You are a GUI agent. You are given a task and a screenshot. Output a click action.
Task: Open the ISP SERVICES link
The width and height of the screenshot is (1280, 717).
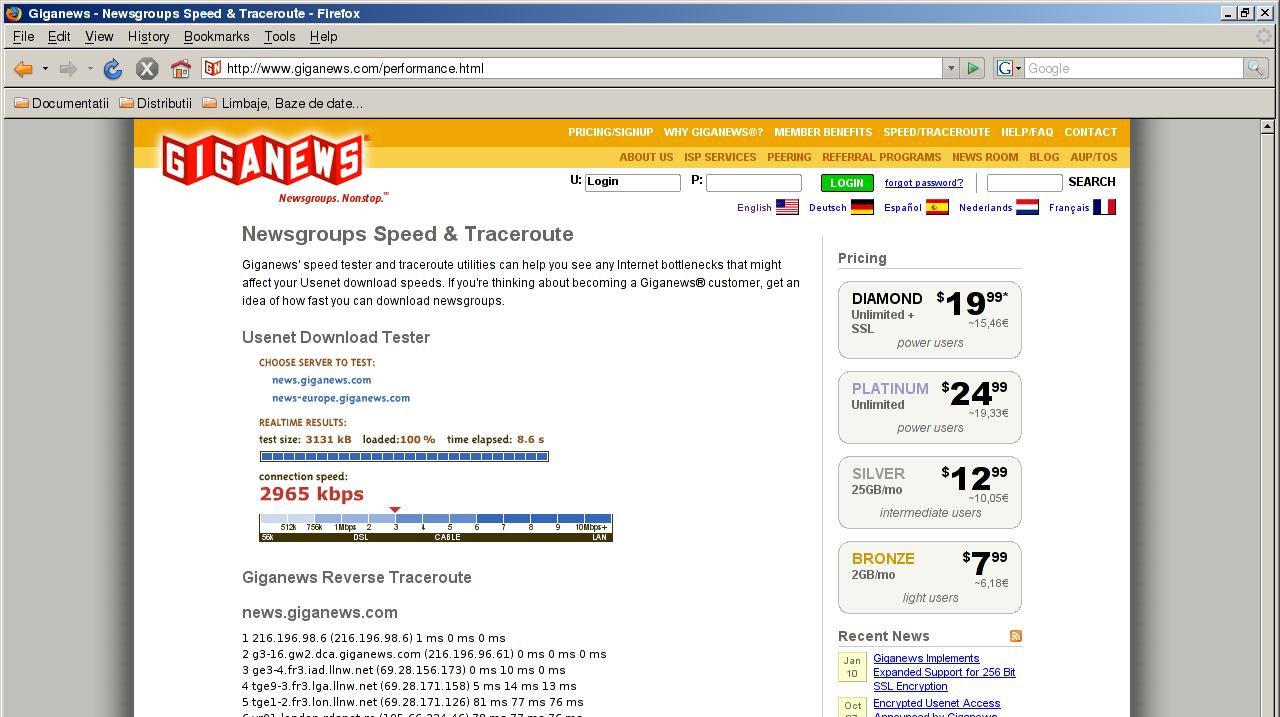720,157
